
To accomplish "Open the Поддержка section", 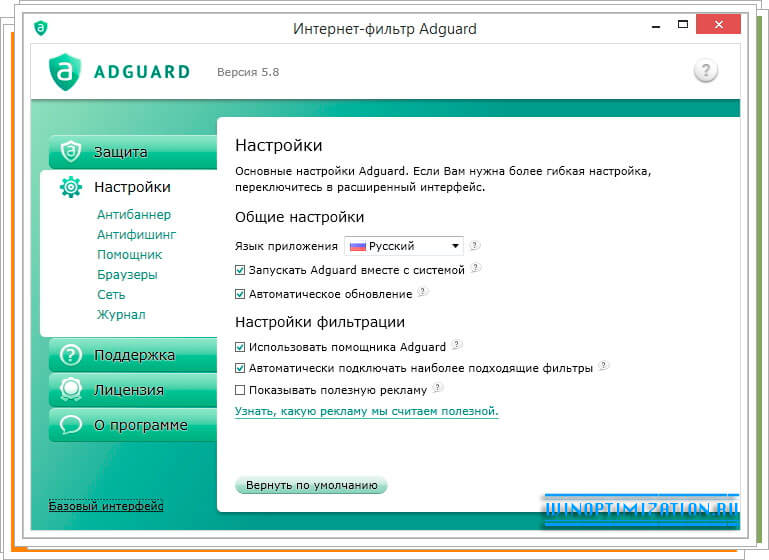I will coord(132,355).
